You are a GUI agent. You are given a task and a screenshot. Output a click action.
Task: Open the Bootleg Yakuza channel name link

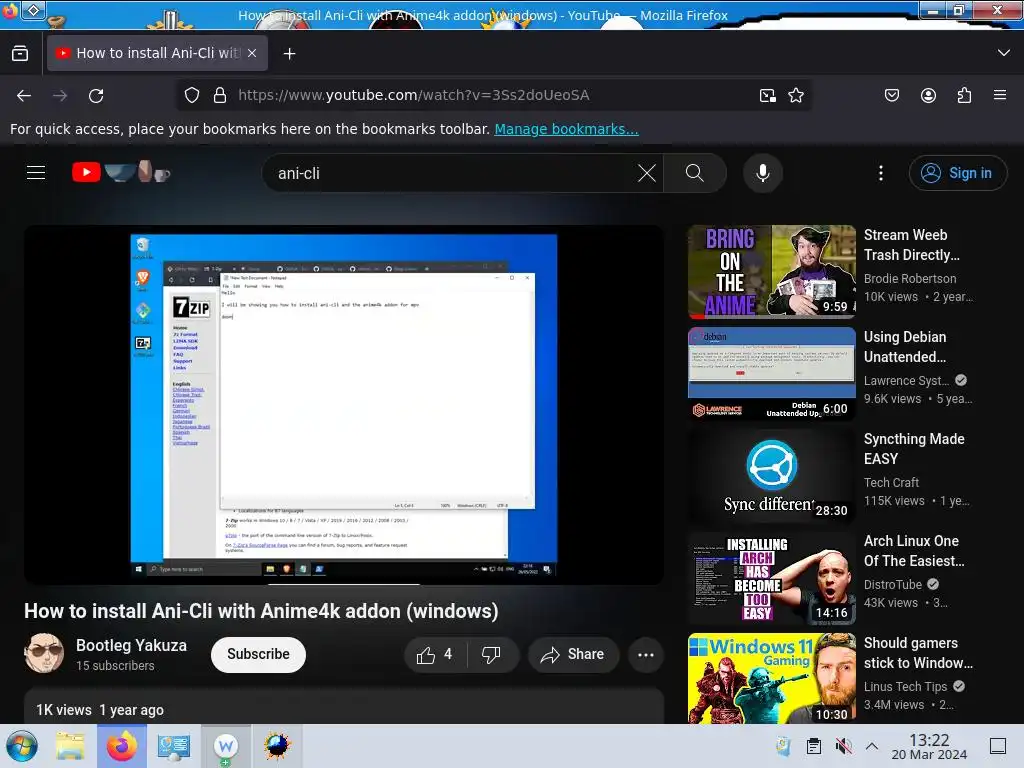tap(131, 645)
